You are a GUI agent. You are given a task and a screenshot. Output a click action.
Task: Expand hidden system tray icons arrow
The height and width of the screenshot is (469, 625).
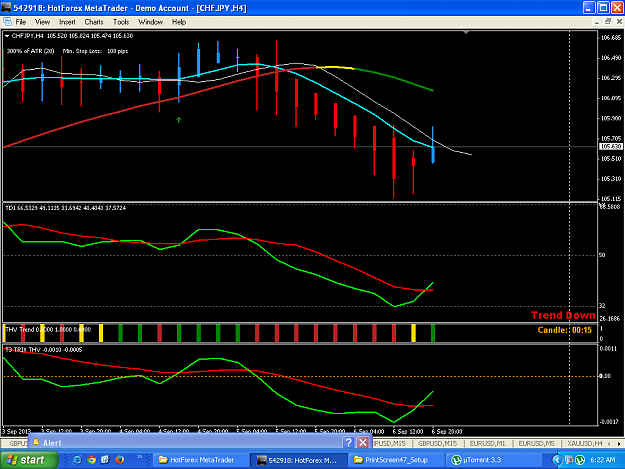[557, 460]
